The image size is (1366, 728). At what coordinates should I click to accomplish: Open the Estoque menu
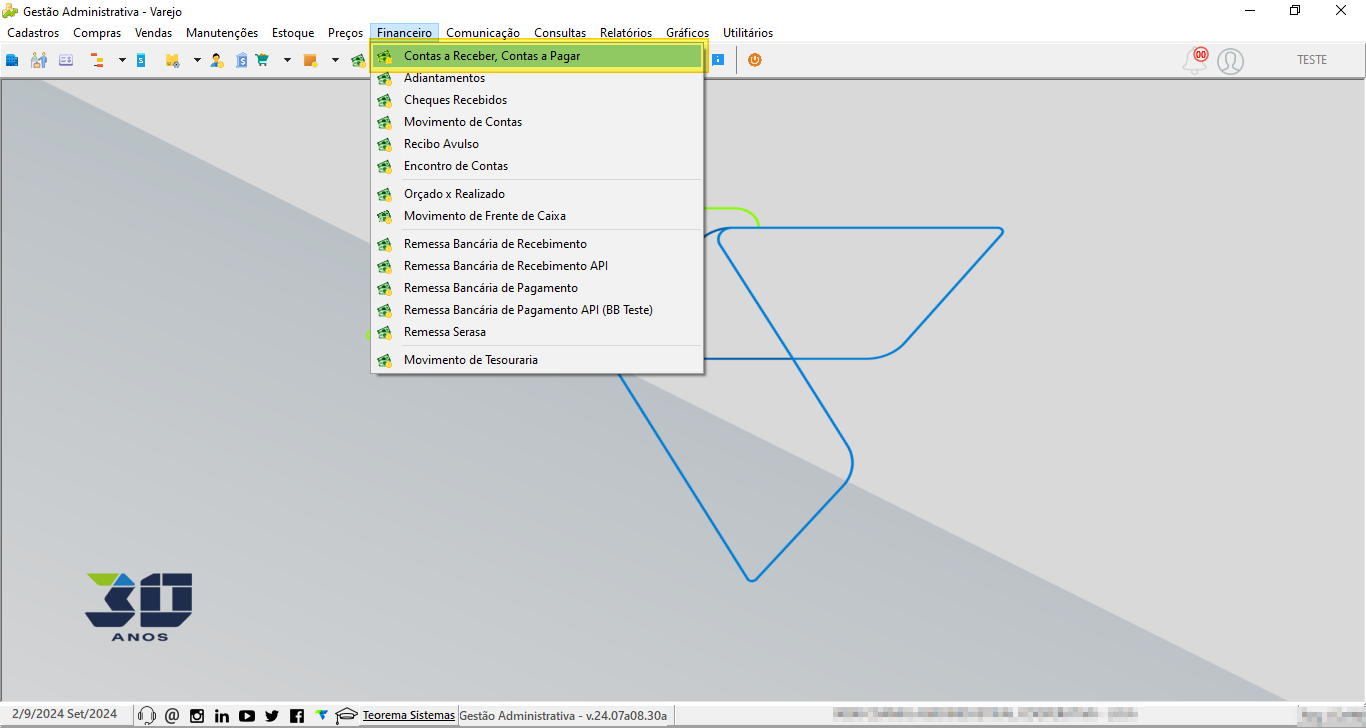pos(293,33)
